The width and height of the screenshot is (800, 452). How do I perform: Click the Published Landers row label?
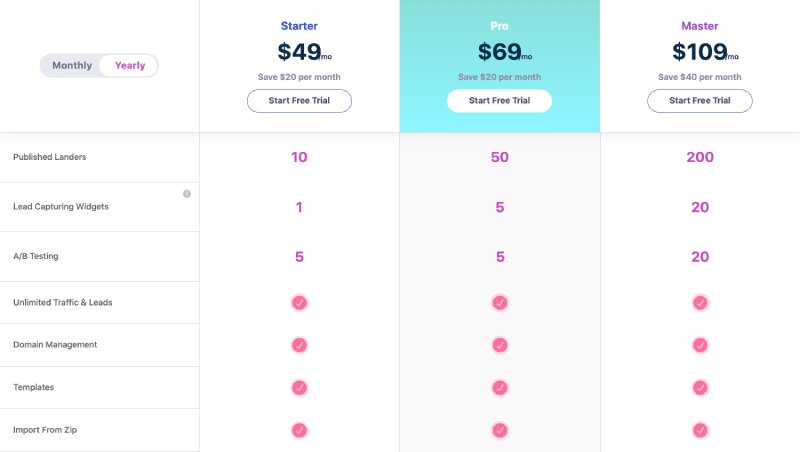(49, 157)
